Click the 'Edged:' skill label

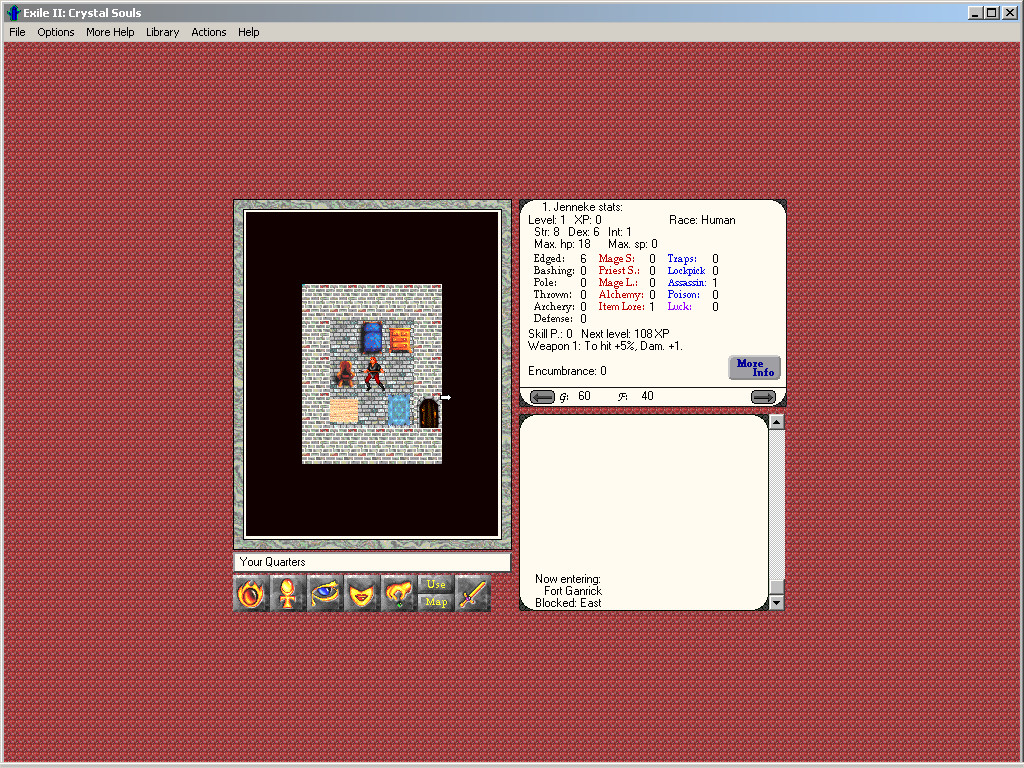click(x=549, y=259)
